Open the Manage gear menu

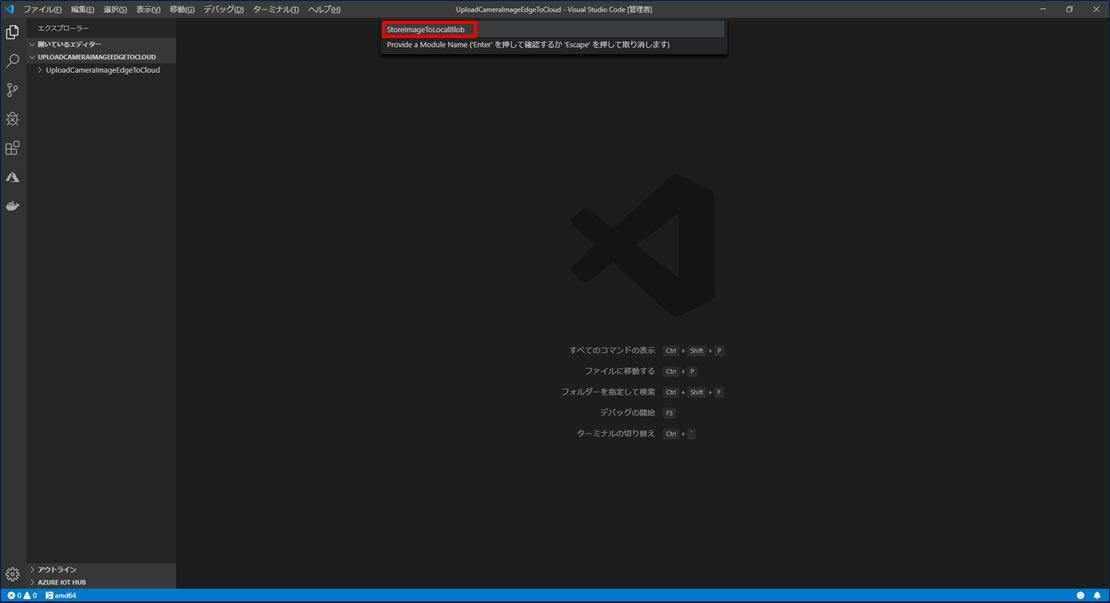pyautogui.click(x=12, y=574)
